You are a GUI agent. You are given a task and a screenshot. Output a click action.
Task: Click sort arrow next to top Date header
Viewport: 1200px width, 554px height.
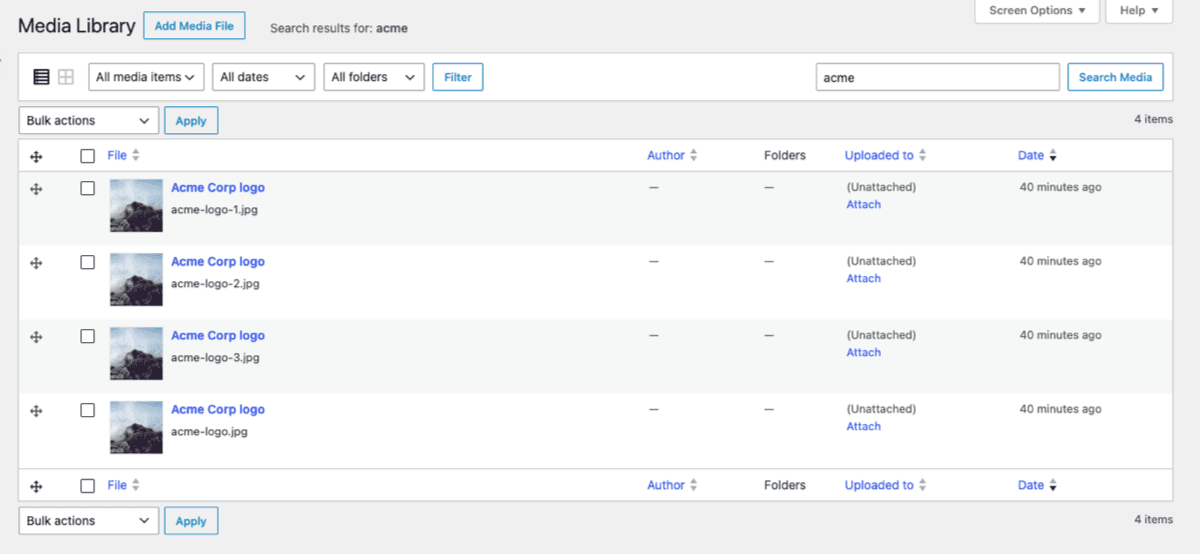pos(1052,156)
